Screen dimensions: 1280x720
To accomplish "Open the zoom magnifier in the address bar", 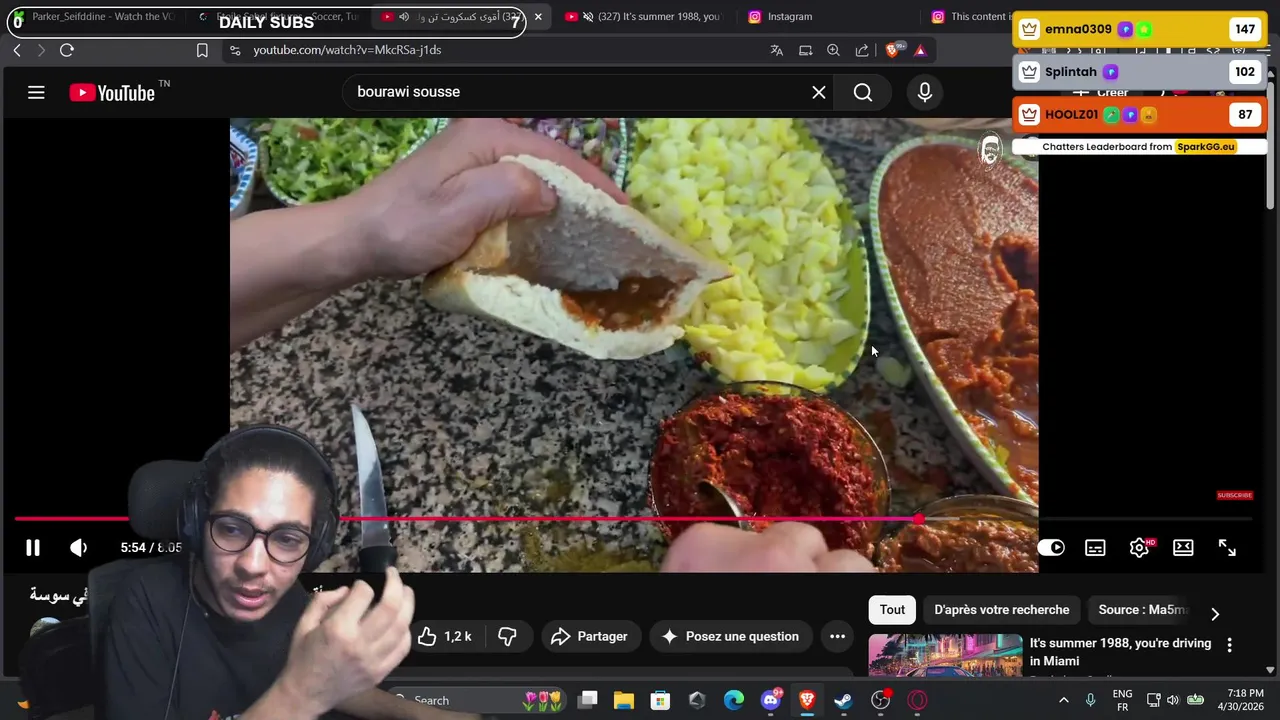I will pyautogui.click(x=833, y=50).
